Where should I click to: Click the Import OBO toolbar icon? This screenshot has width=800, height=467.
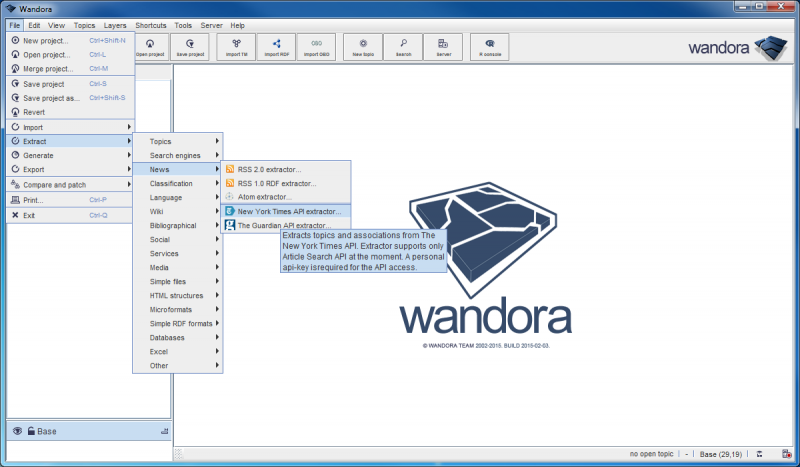[x=317, y=46]
